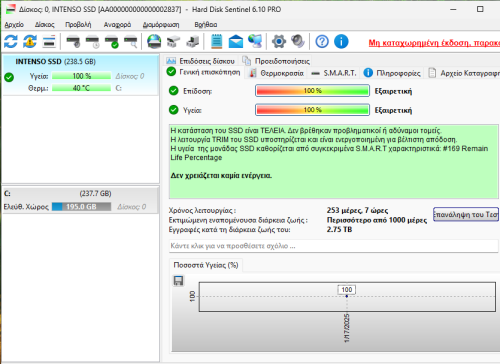Open the Δίσκος menu

(x=44, y=25)
